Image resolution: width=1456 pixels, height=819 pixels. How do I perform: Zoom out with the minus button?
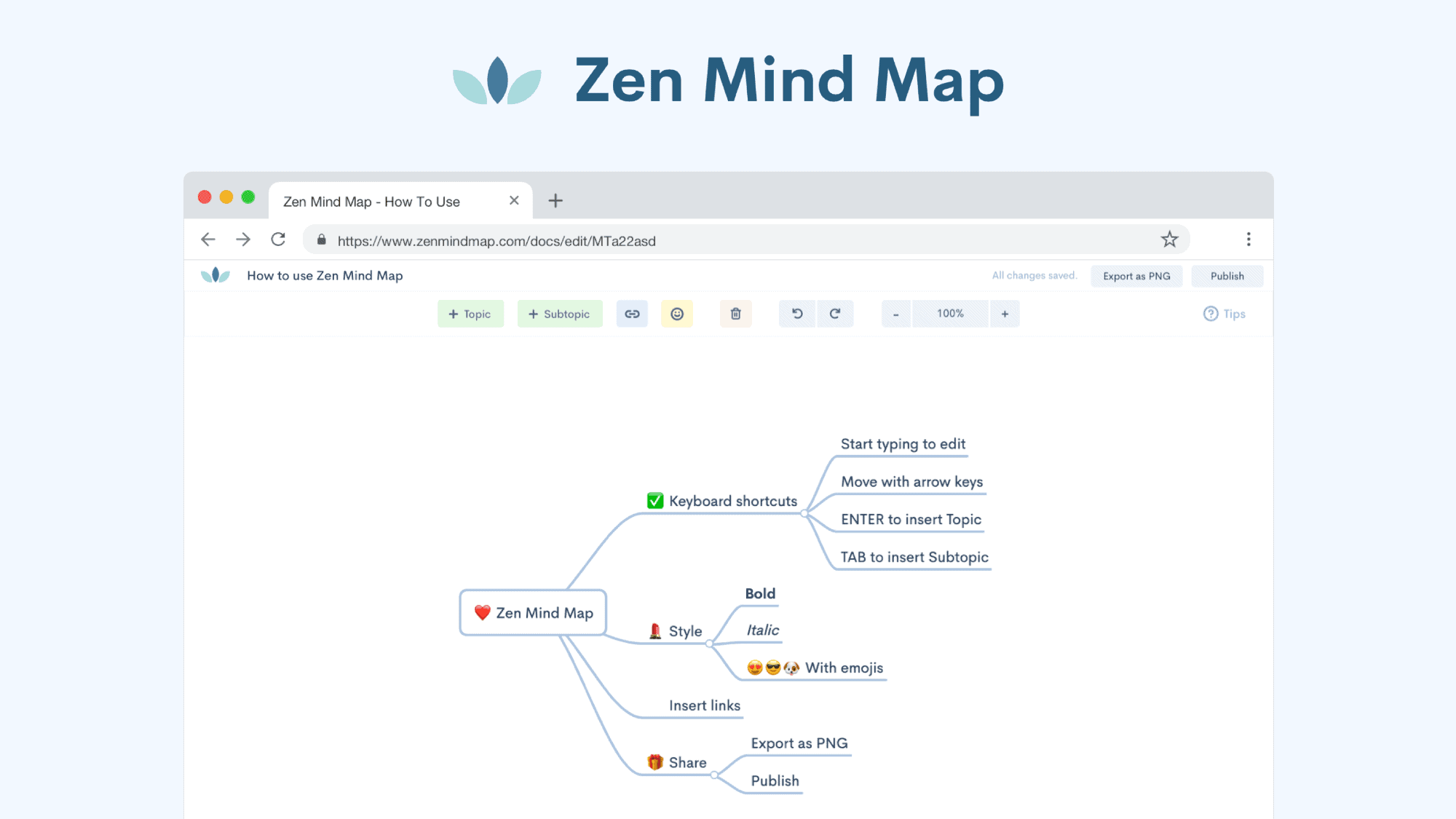(x=896, y=314)
